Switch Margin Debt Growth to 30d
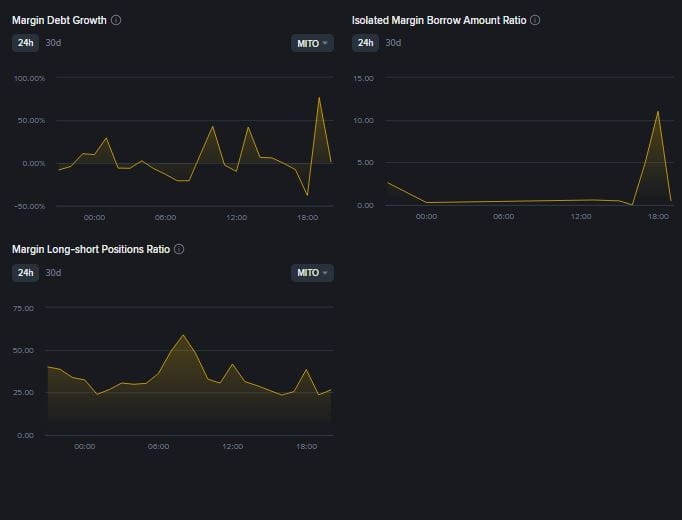682x520 pixels. [x=53, y=43]
